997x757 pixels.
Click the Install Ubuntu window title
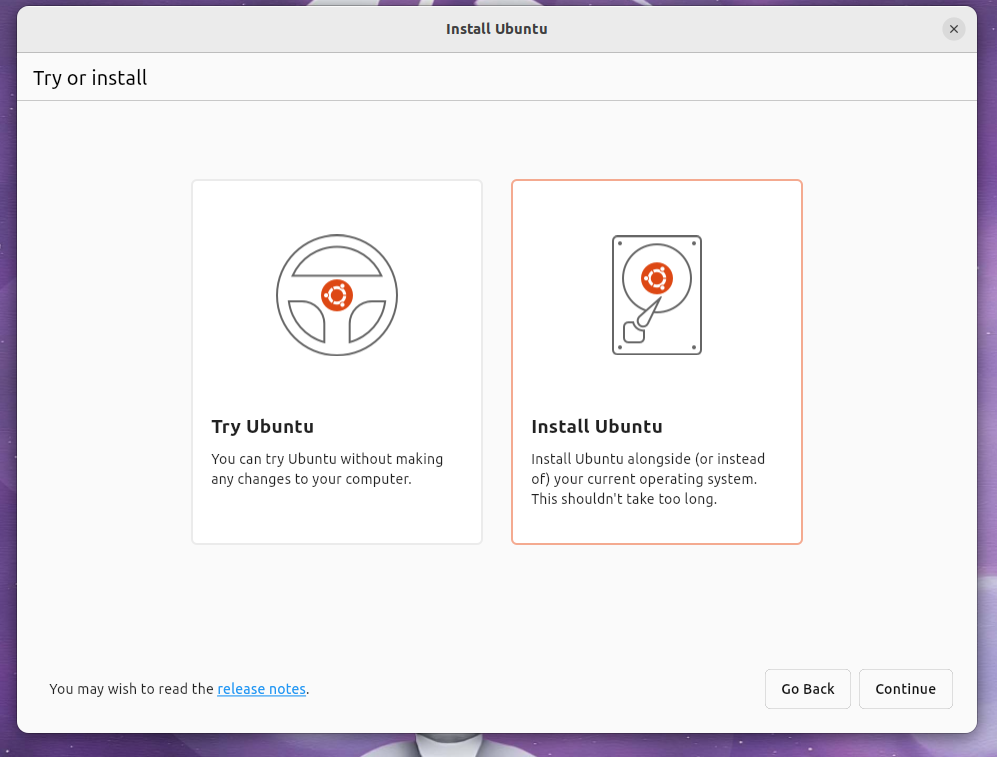click(497, 29)
